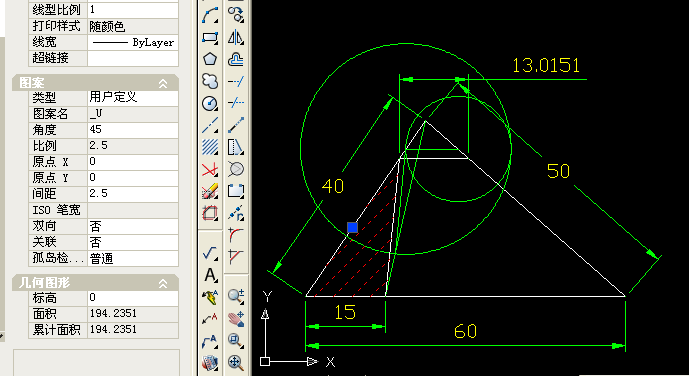The width and height of the screenshot is (689, 376).
Task: Select the Circle tool with radius mark
Action: click(x=210, y=103)
